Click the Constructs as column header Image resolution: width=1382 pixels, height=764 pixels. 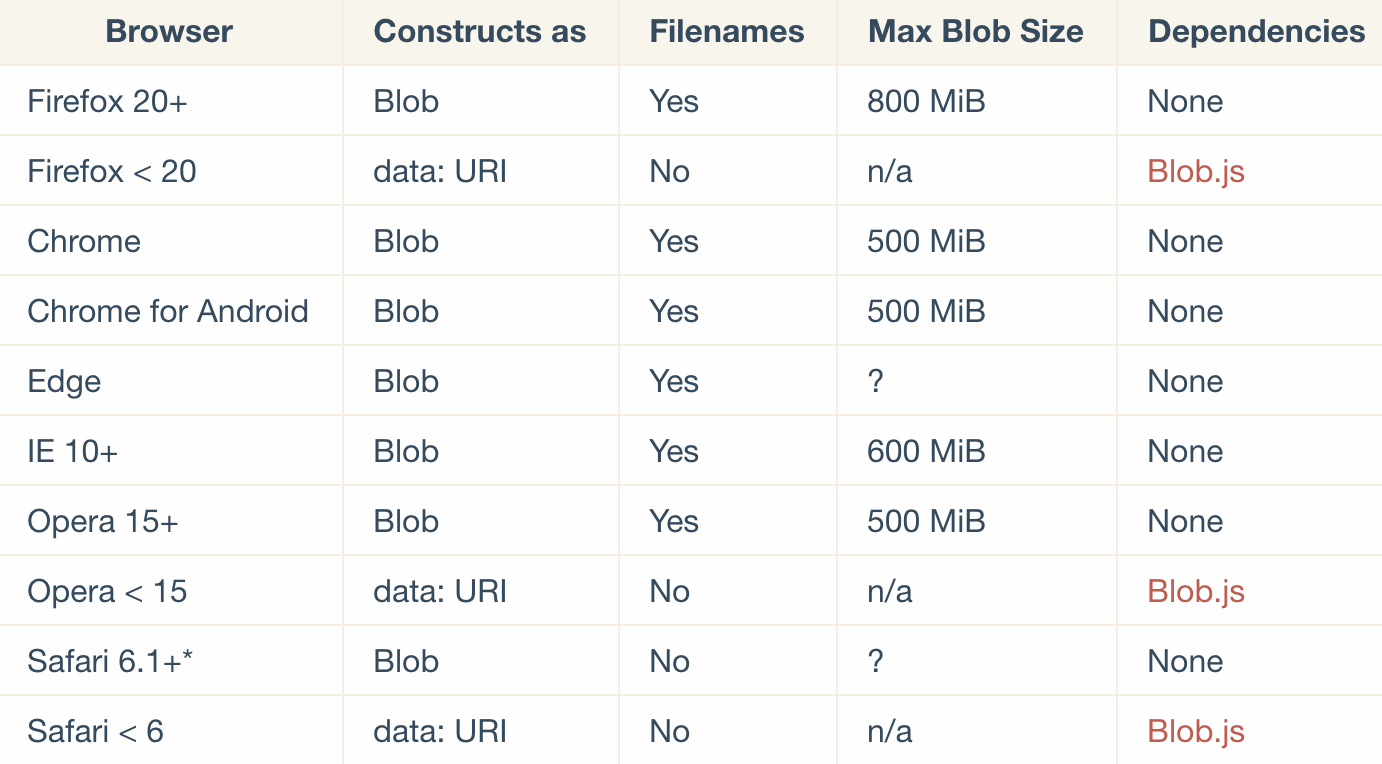pyautogui.click(x=480, y=32)
